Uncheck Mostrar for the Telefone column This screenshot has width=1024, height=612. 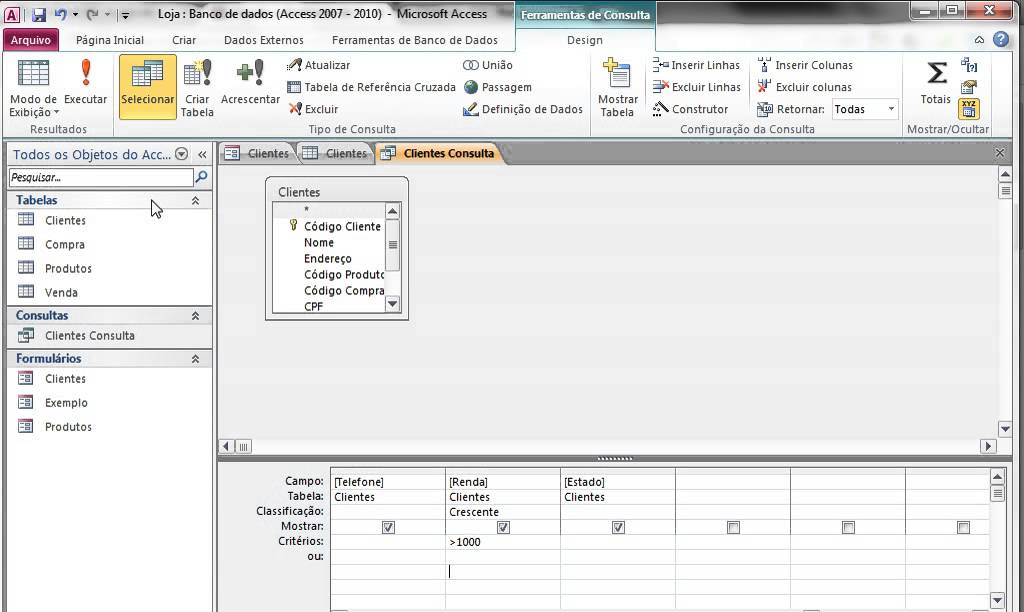388,527
